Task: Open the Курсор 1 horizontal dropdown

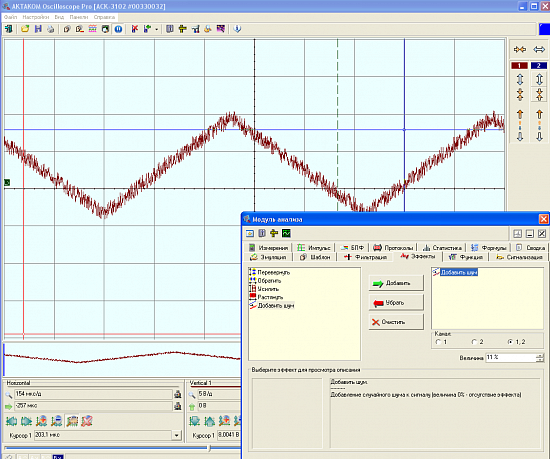Action: click(x=176, y=436)
